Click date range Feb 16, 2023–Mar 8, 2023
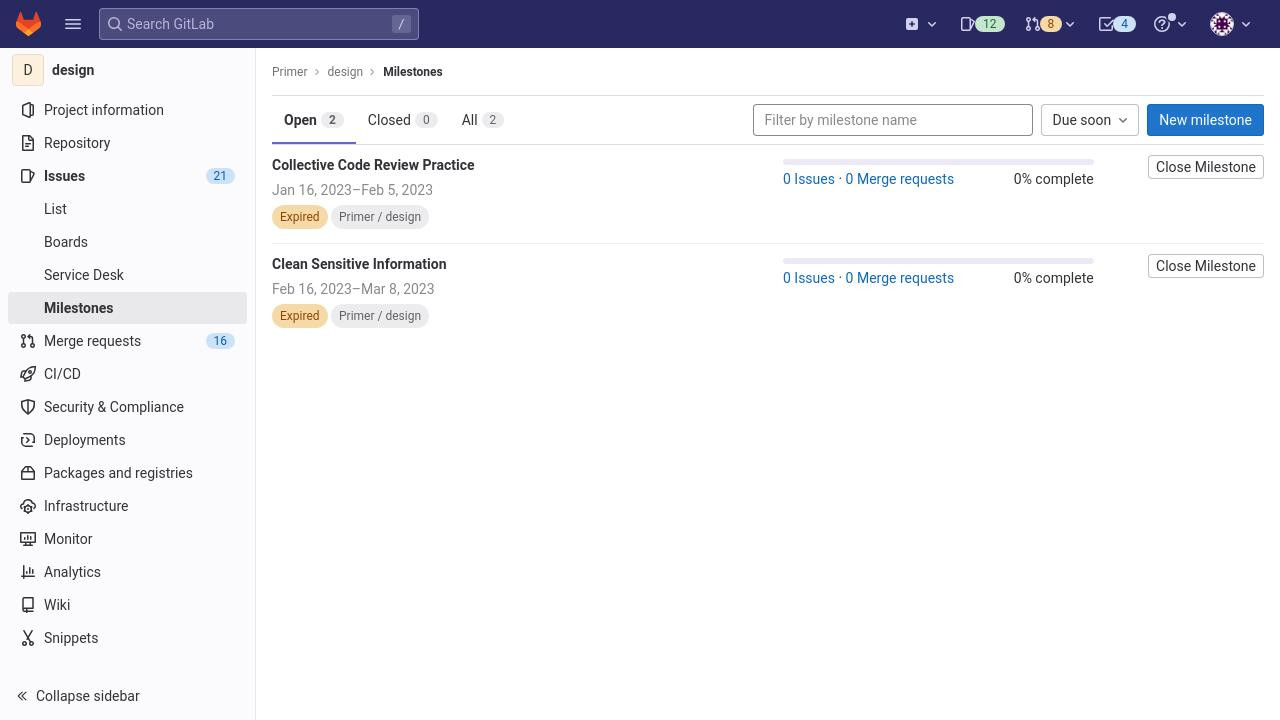Image resolution: width=1280 pixels, height=720 pixels. (353, 289)
